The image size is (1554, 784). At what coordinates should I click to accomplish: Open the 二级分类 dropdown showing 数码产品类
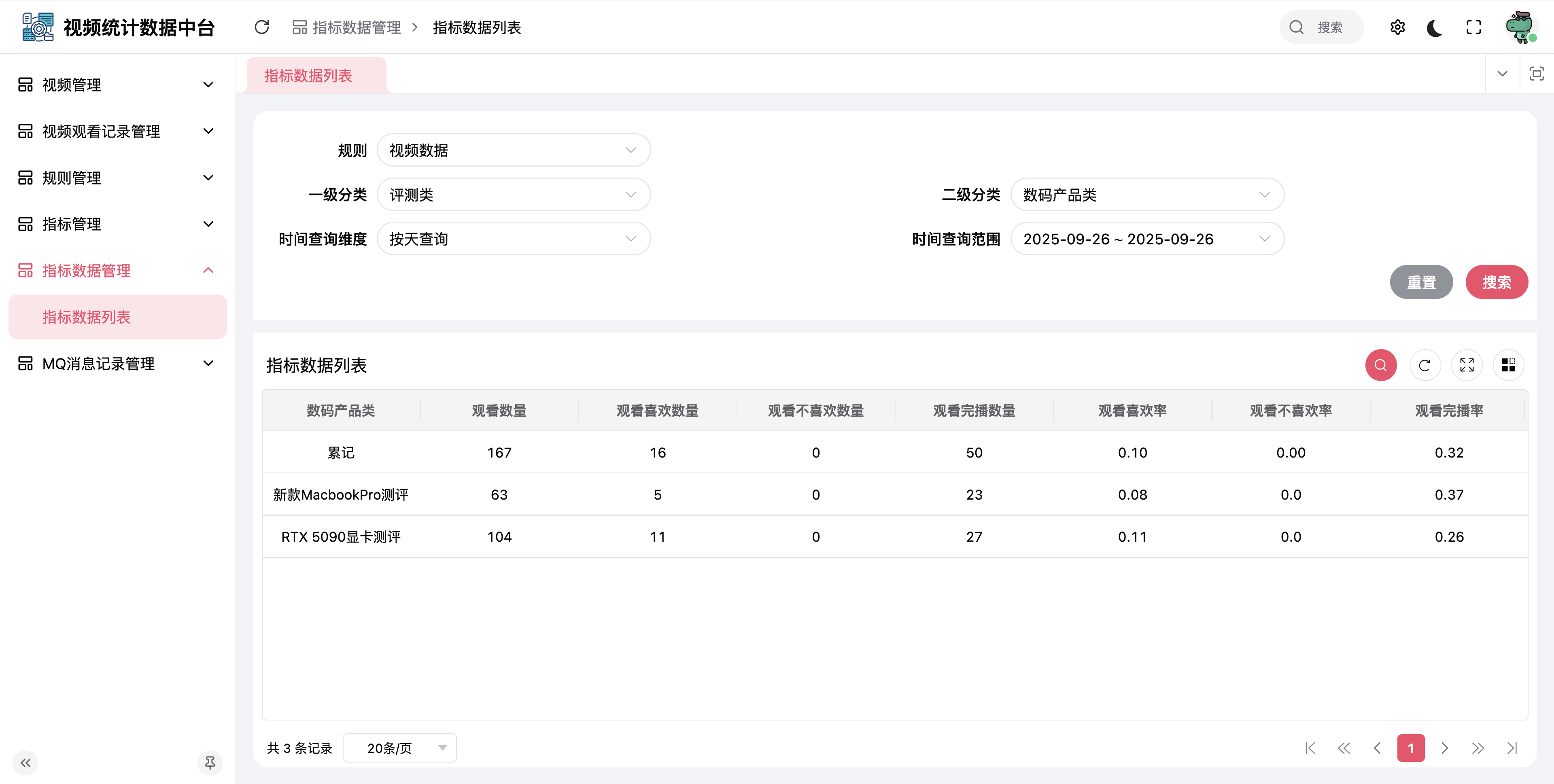(1147, 195)
